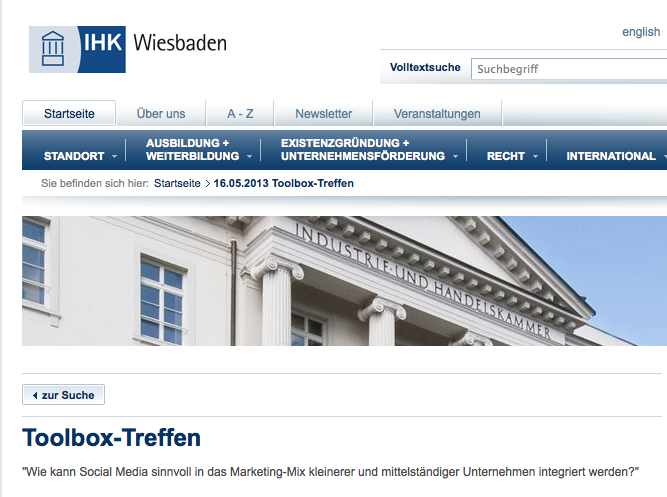Open Existenzgründung + Unternehmensförderung dropdown

368,150
